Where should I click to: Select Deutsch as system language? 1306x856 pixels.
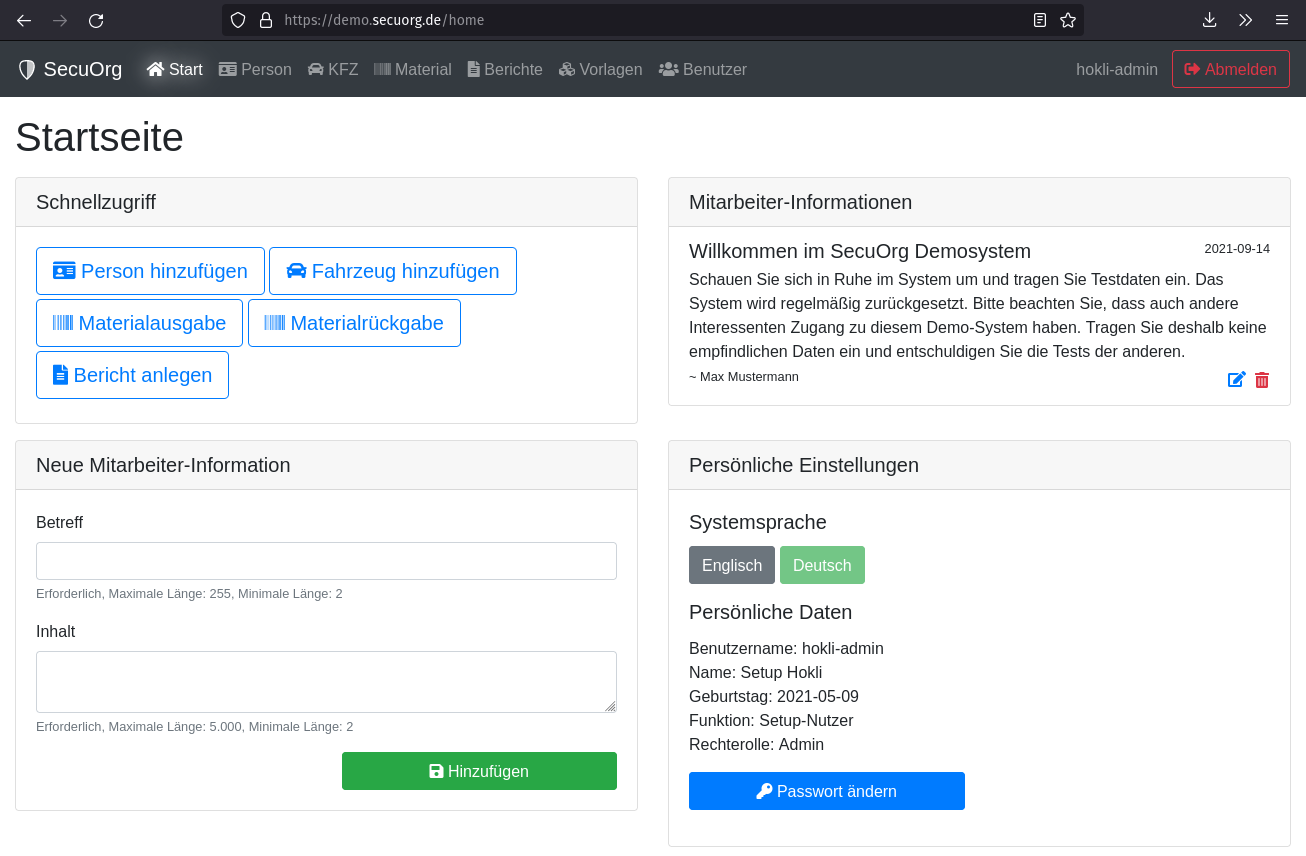[822, 565]
